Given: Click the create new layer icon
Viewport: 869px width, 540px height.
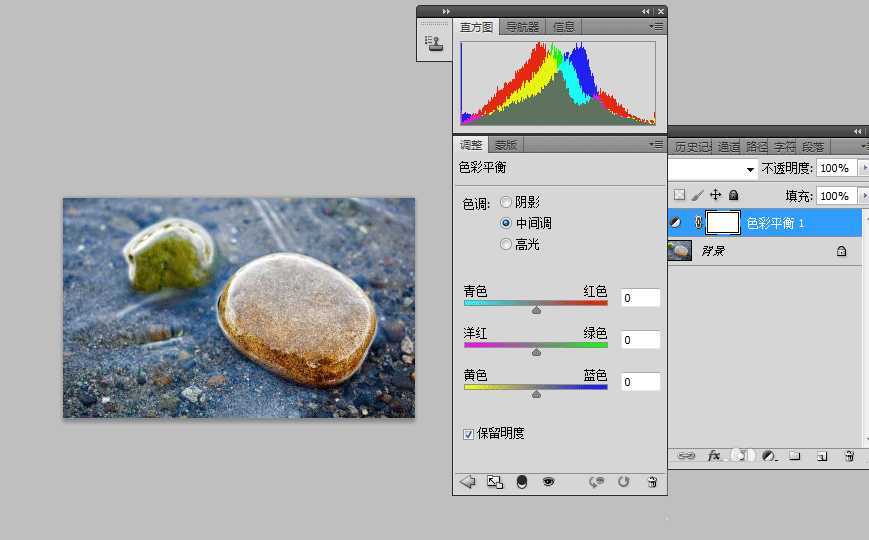Looking at the screenshot, I should [821, 456].
